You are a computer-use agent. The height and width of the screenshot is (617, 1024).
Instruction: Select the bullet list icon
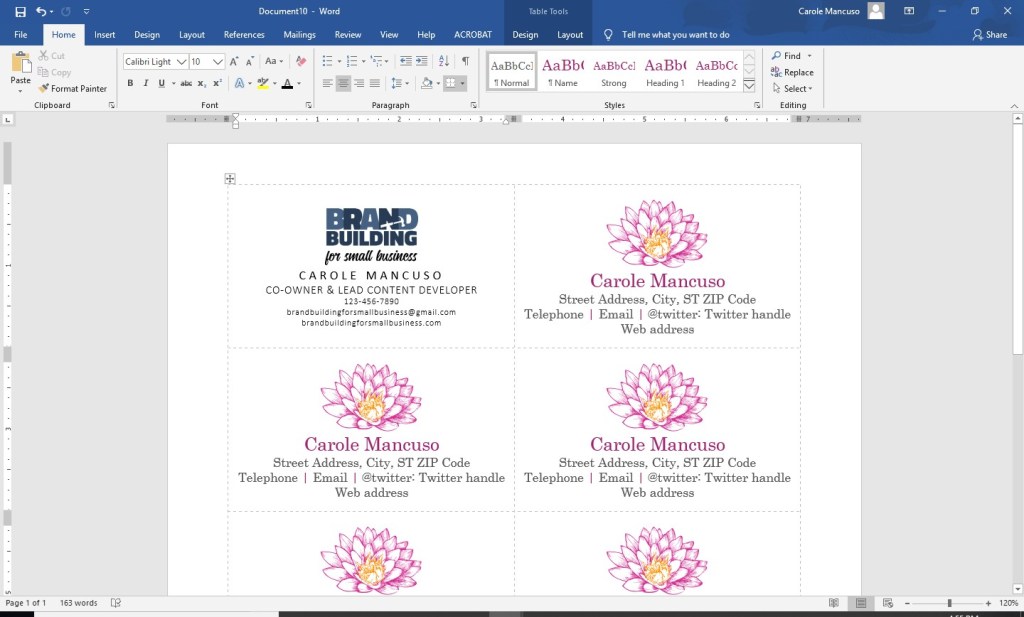point(327,61)
